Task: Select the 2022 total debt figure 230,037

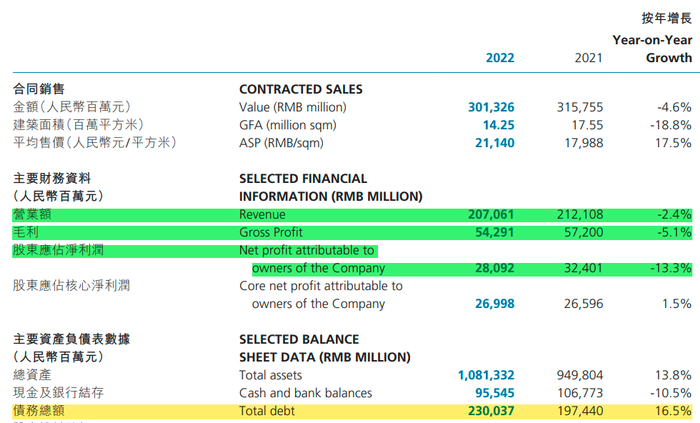Action: point(491,411)
